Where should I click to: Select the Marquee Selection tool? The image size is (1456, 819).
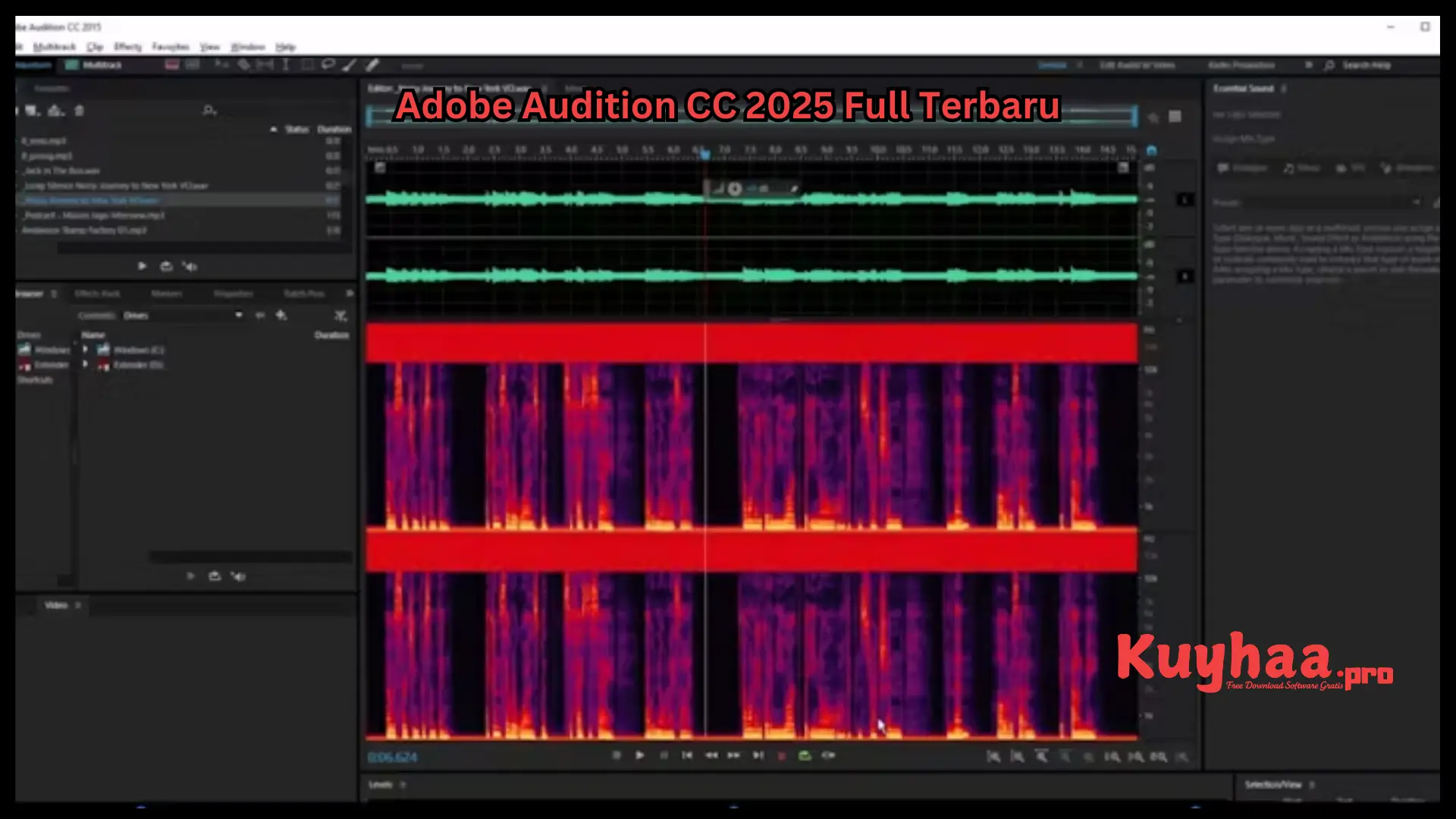coord(307,64)
